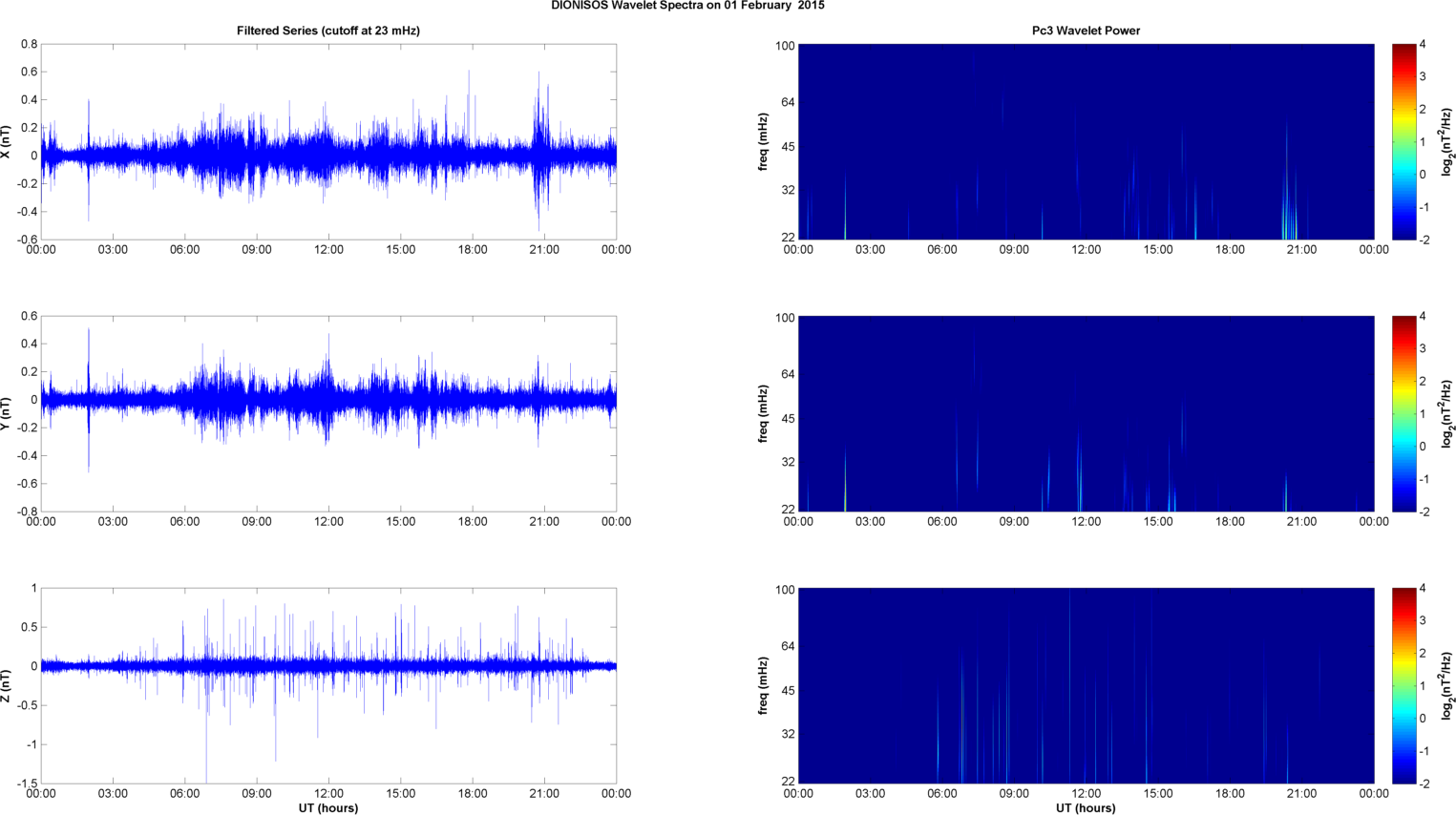This screenshot has width=1456, height=815.
Task: Click the 18:00 tick under the Y series plot
Action: [473, 521]
